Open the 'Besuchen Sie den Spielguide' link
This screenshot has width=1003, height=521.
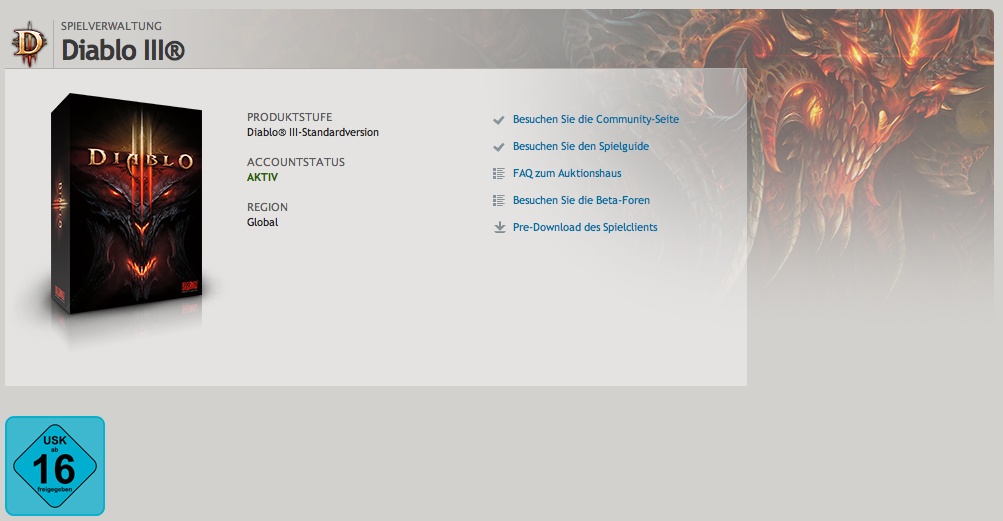(581, 147)
